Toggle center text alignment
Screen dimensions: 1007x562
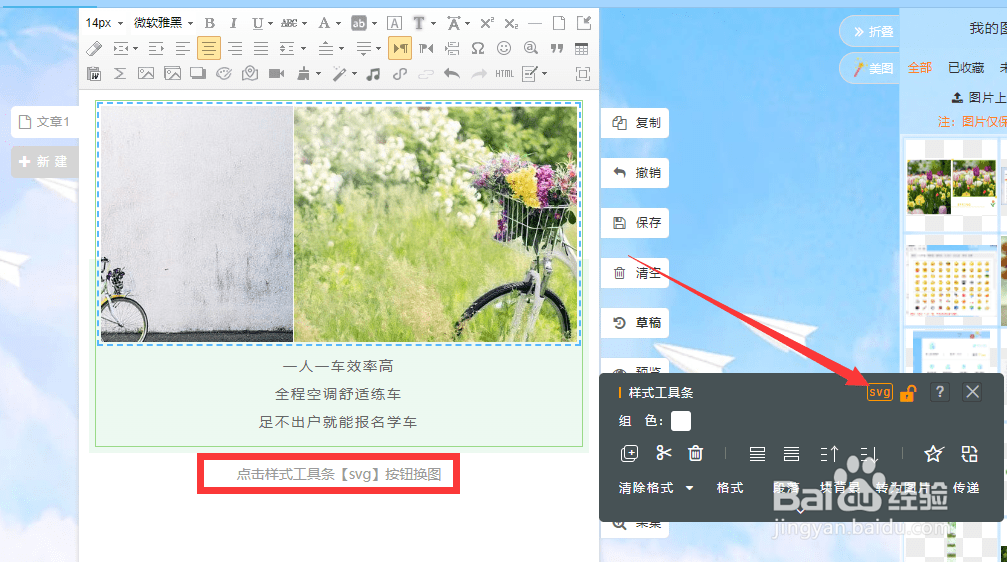coord(209,48)
